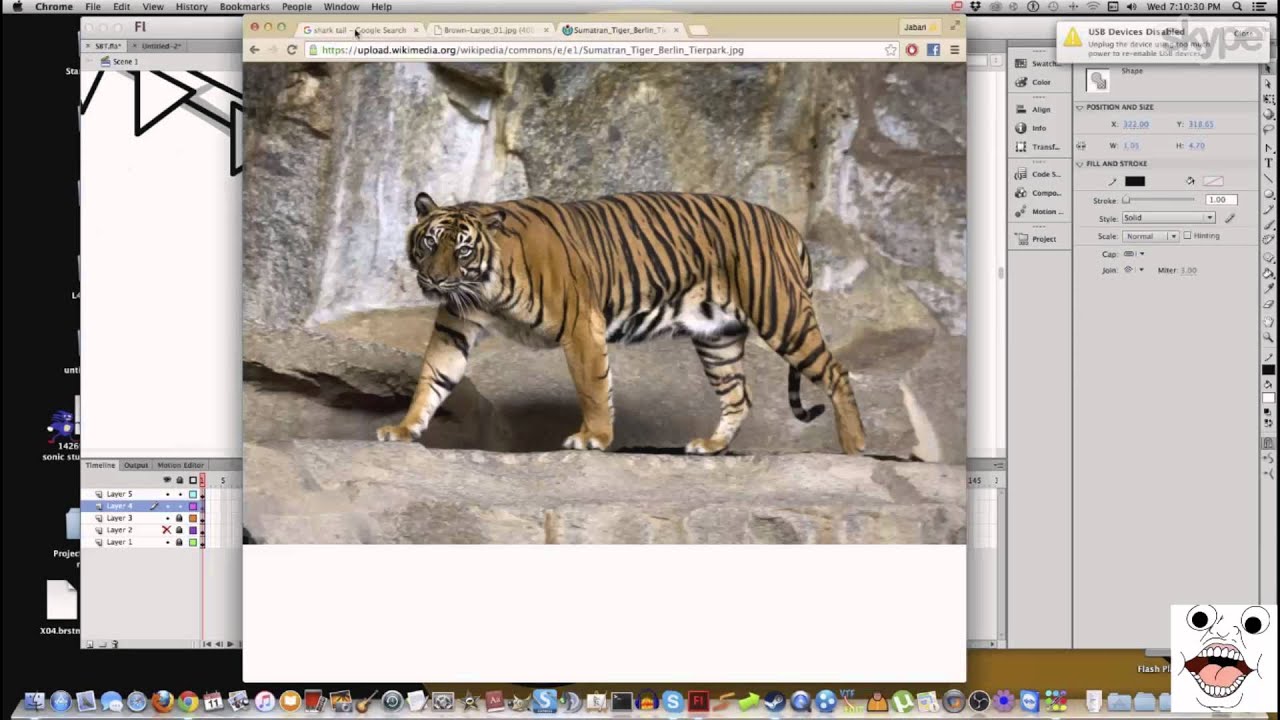This screenshot has height=720, width=1280.
Task: Click the Stroke thickness slider handle
Action: click(1126, 200)
